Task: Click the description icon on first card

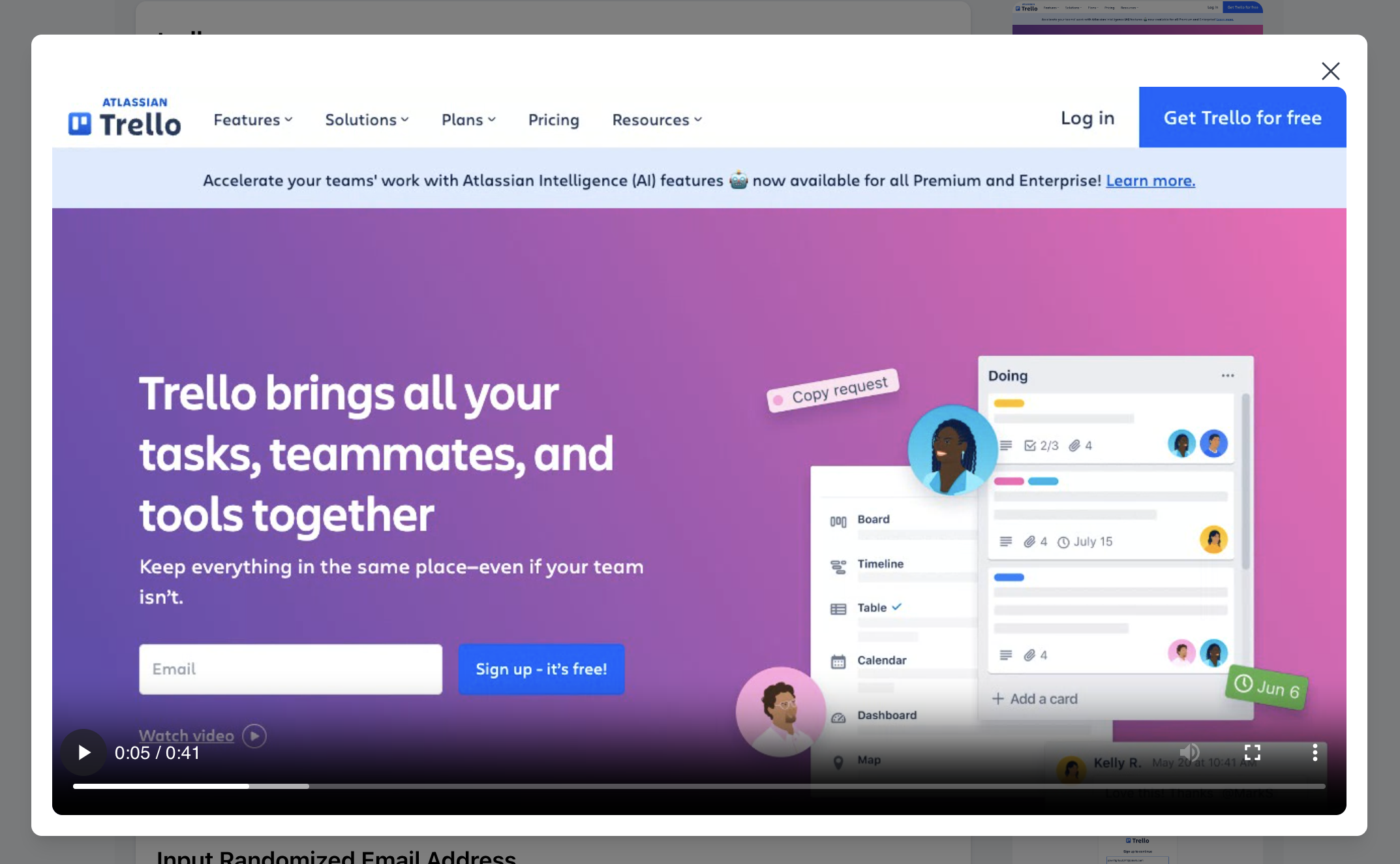Action: [1006, 446]
